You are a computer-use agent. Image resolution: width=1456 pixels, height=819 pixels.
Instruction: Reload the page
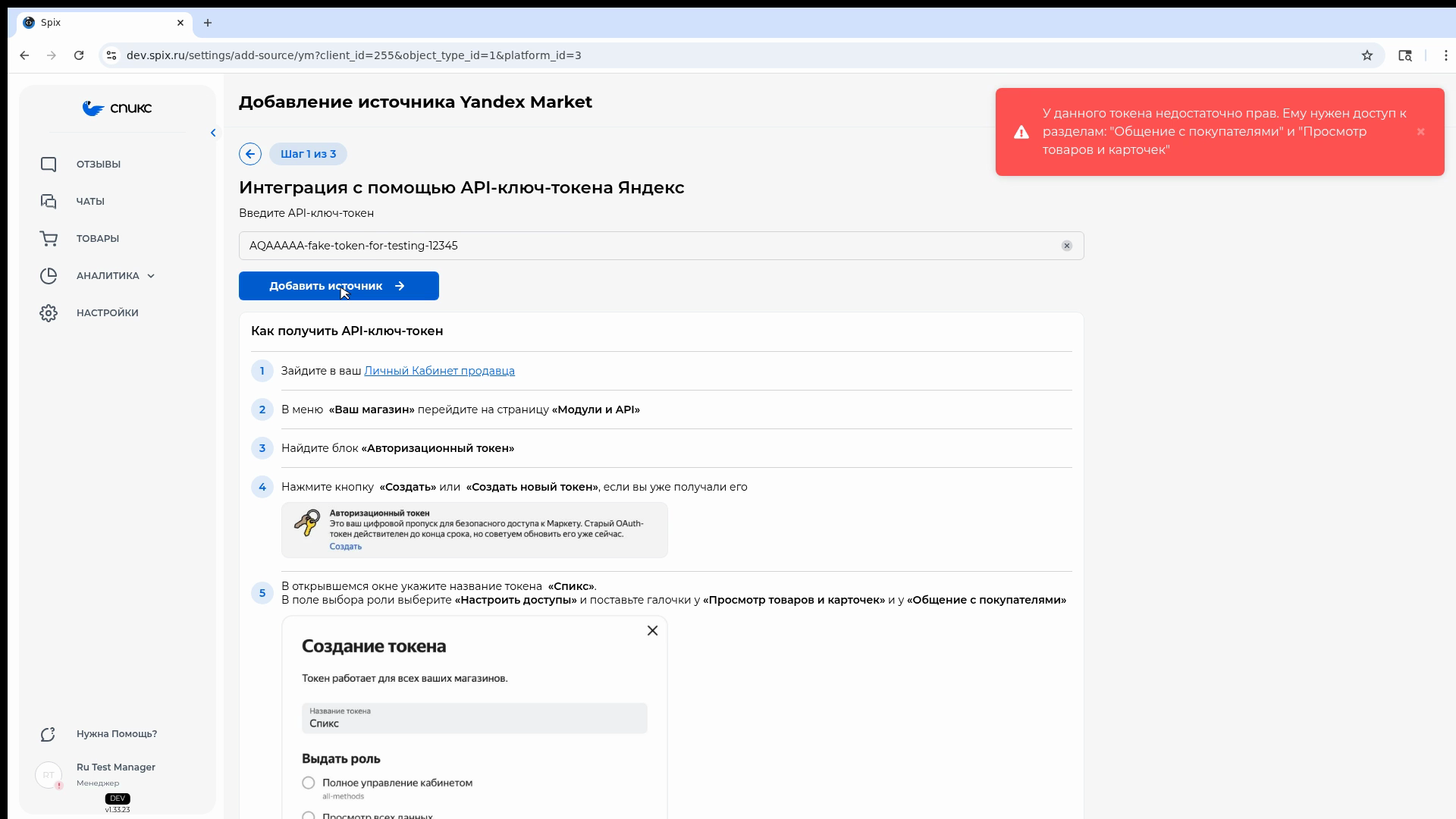point(79,55)
